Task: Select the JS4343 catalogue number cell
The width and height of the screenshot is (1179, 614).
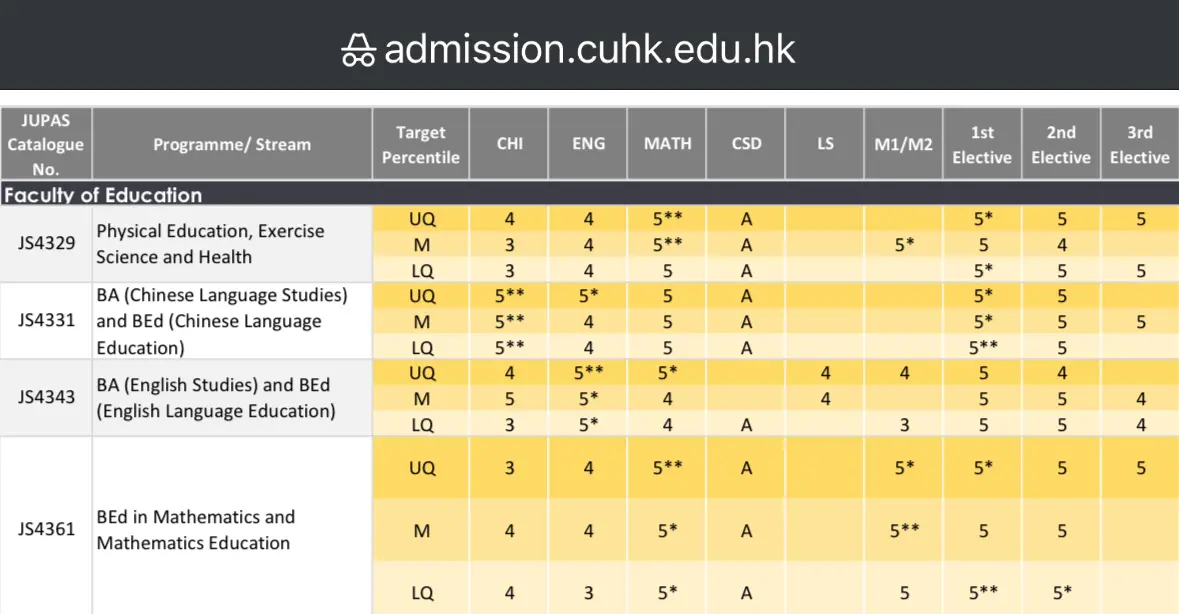Action: click(x=46, y=398)
